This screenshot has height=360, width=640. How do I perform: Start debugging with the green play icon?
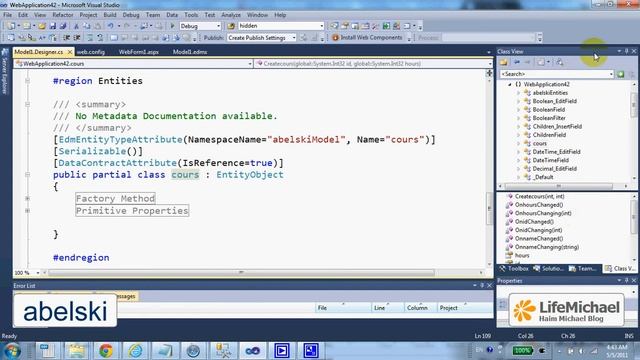(172, 26)
